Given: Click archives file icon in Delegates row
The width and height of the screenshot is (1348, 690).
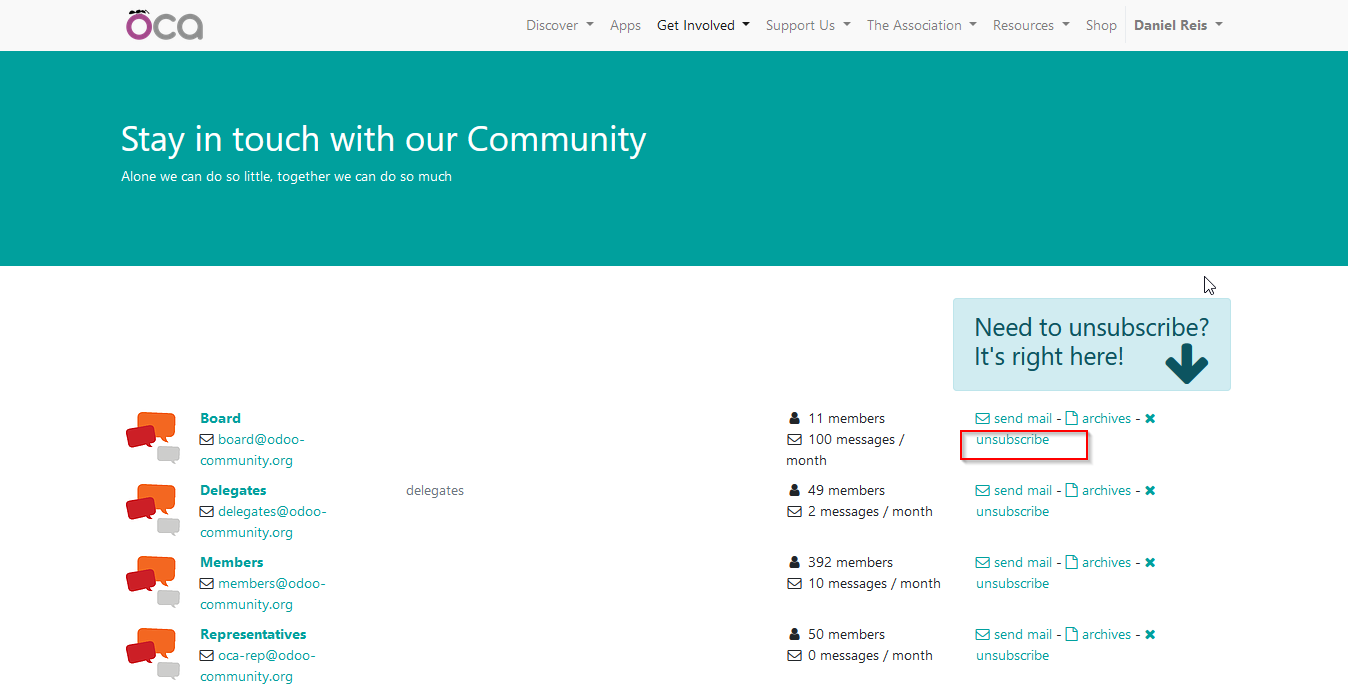Looking at the screenshot, I should [x=1071, y=491].
